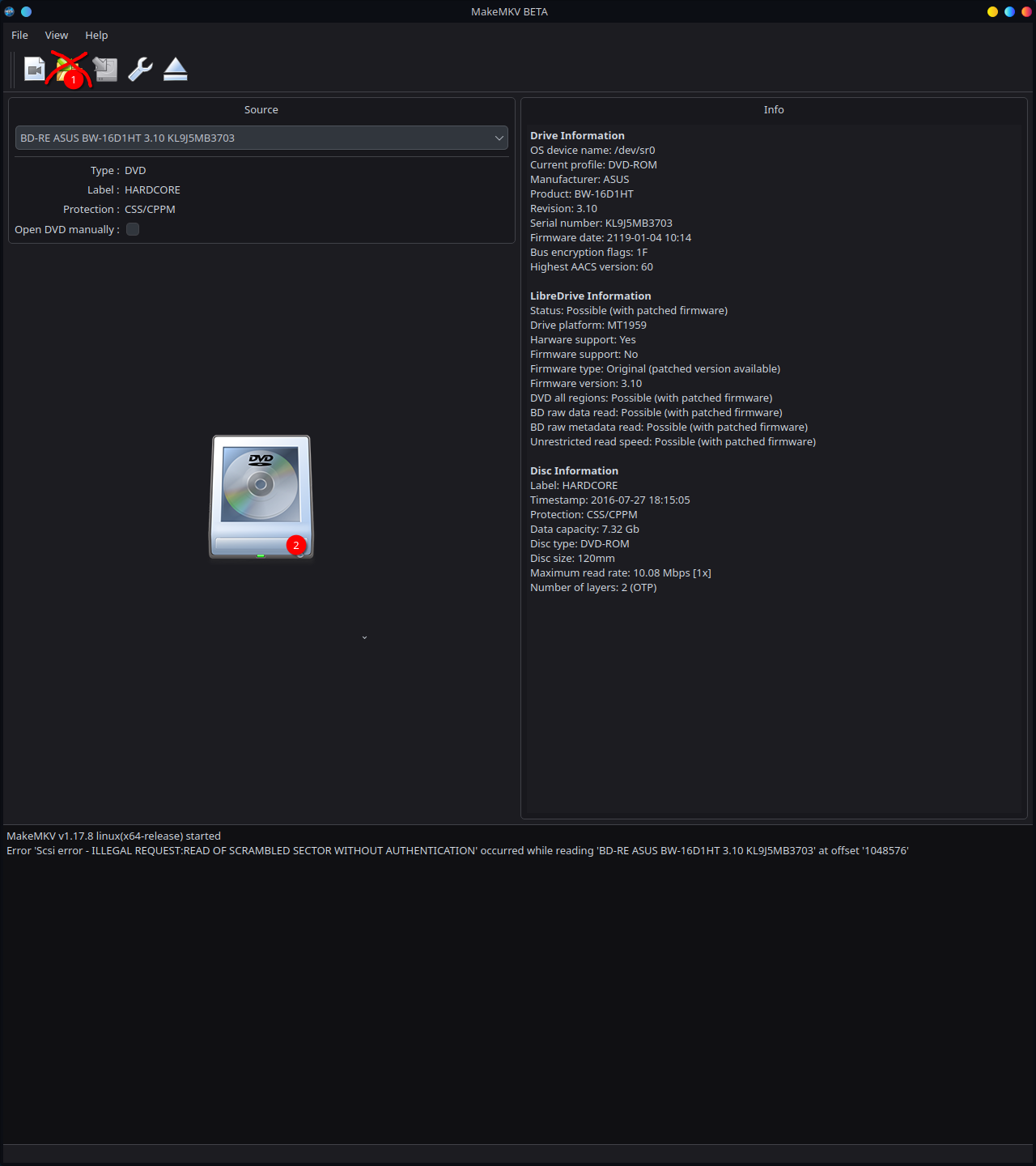The height and width of the screenshot is (1166, 1036).
Task: Expand the BD-RE ASUS source drive dropdown
Action: [261, 138]
